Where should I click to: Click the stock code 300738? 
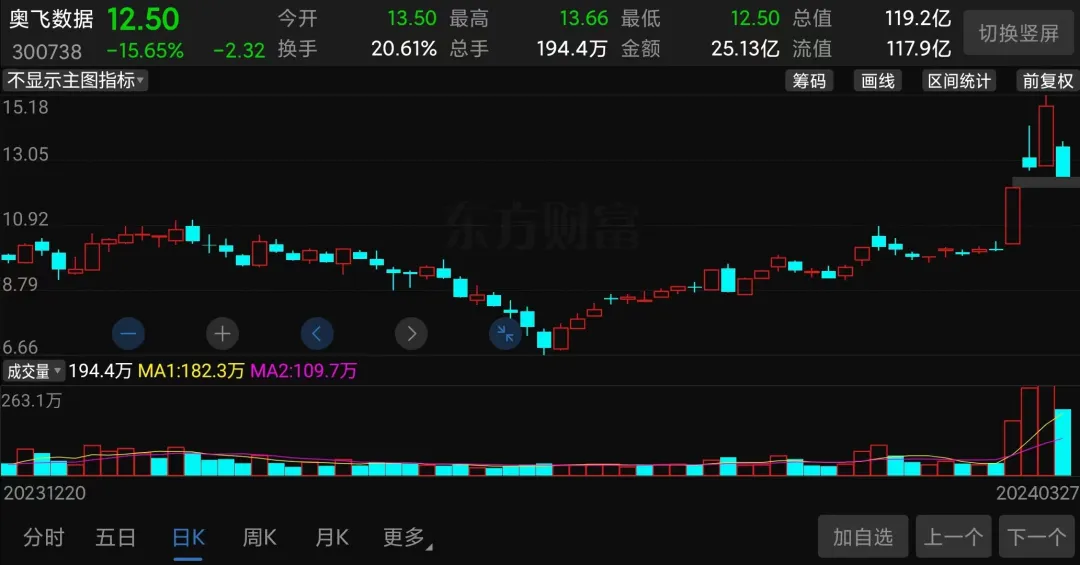pos(47,51)
